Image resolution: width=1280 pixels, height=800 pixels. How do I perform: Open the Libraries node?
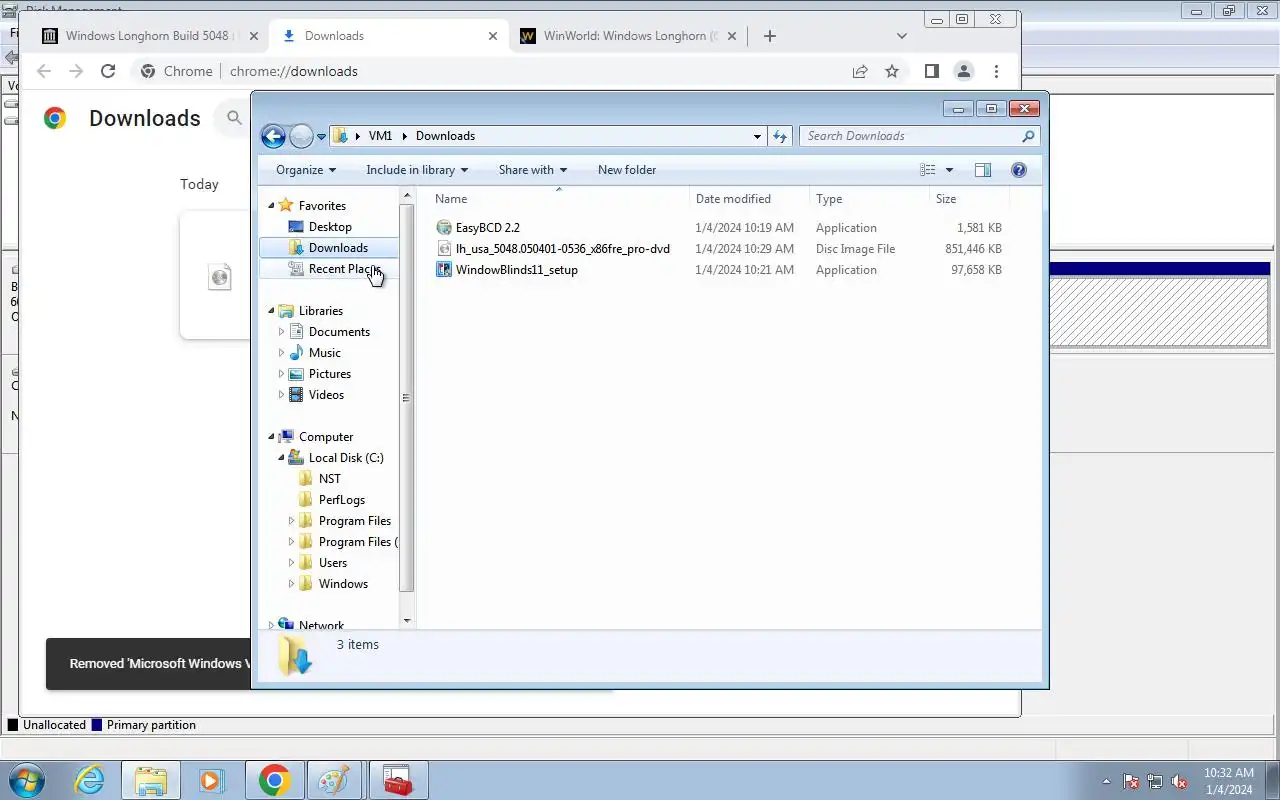tap(321, 311)
